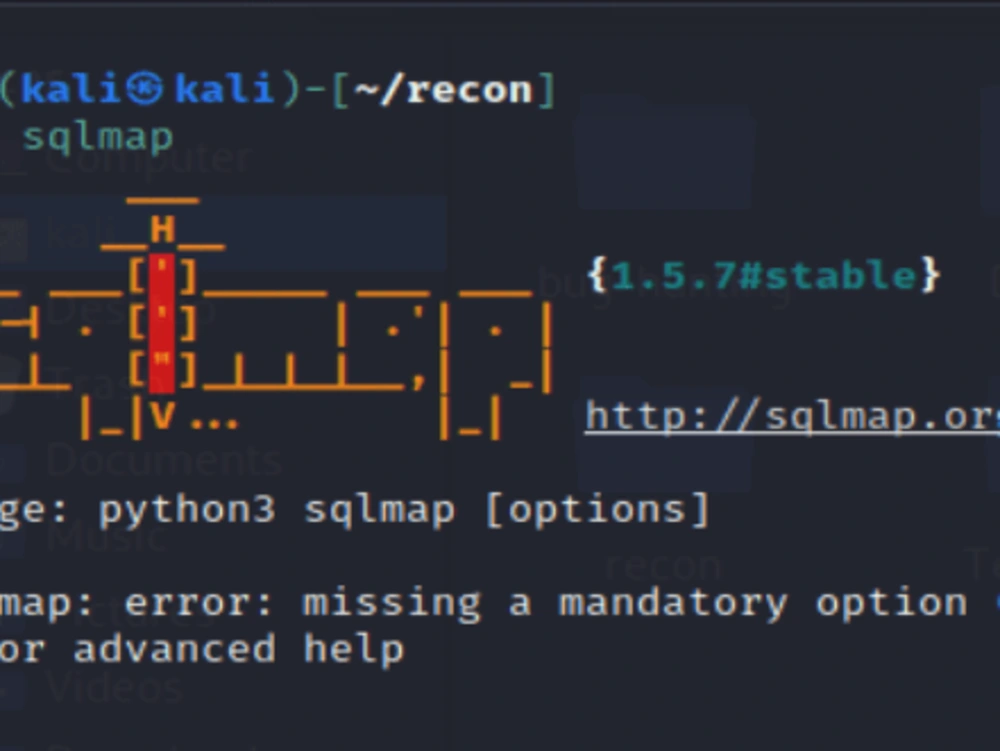Click the orange H atop the sqlmap logo
The image size is (1000, 751).
(x=163, y=229)
